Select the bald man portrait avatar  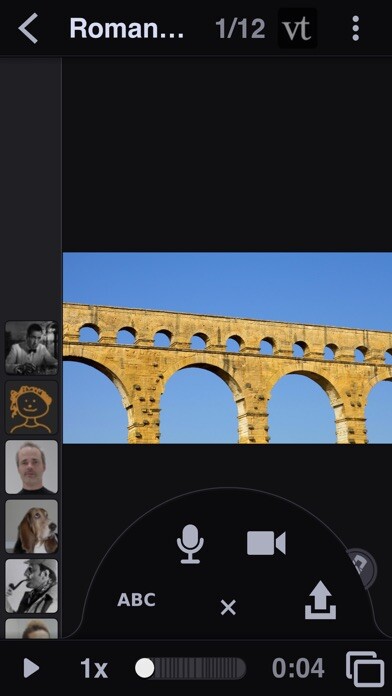pyautogui.click(x=32, y=467)
